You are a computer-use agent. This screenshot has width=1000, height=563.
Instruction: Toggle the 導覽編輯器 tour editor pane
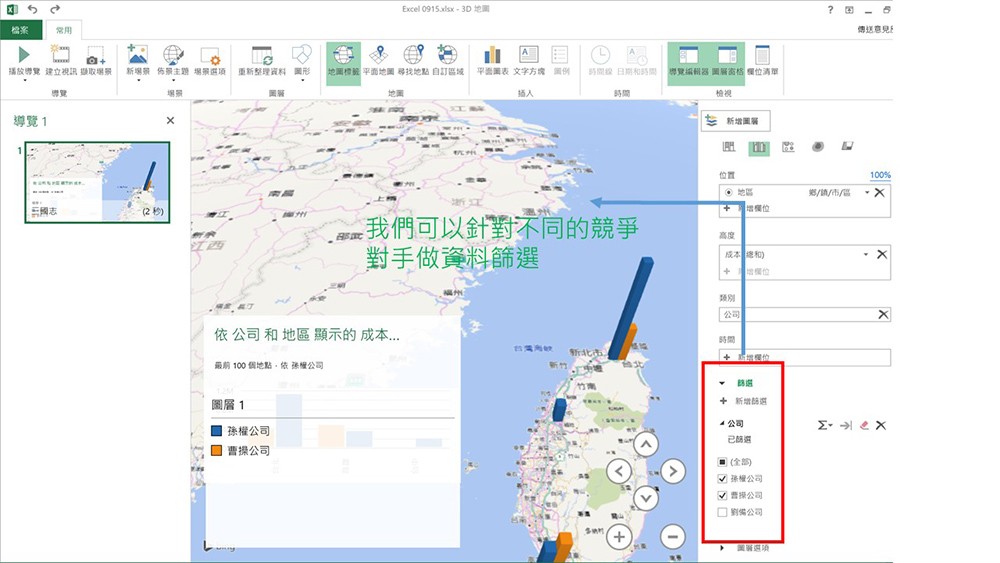[688, 62]
